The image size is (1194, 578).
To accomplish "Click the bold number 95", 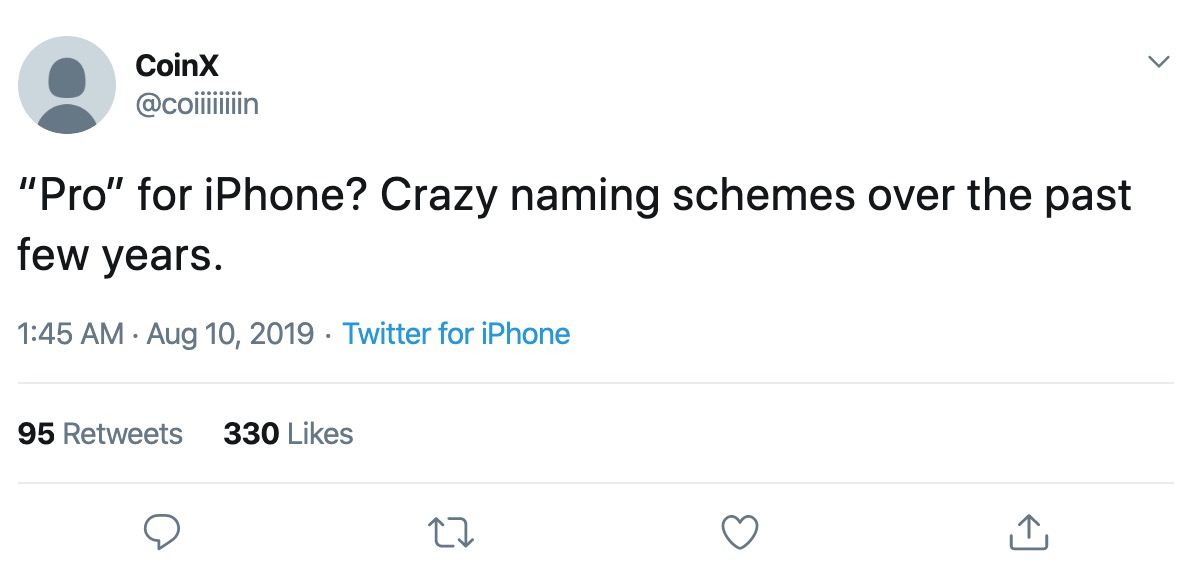I will point(36,433).
